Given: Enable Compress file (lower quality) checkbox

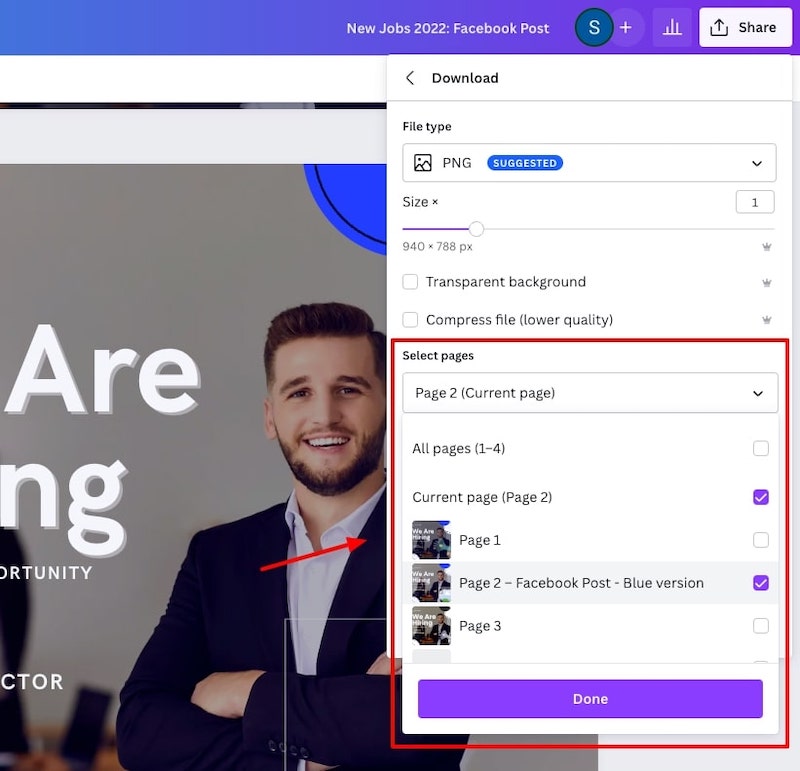Looking at the screenshot, I should tap(410, 320).
